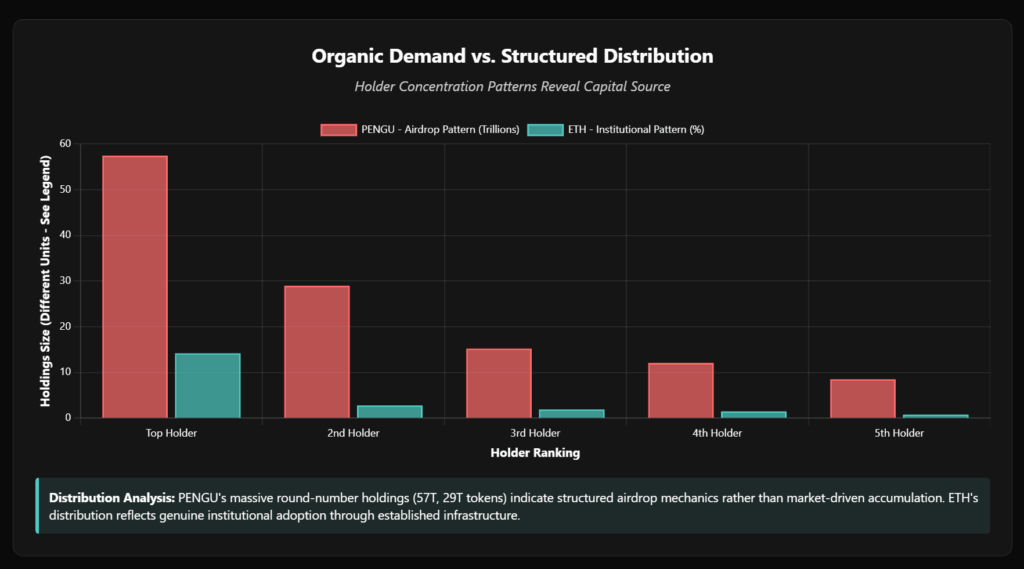Click the Holder Concentration Patterns subtitle

(x=512, y=87)
